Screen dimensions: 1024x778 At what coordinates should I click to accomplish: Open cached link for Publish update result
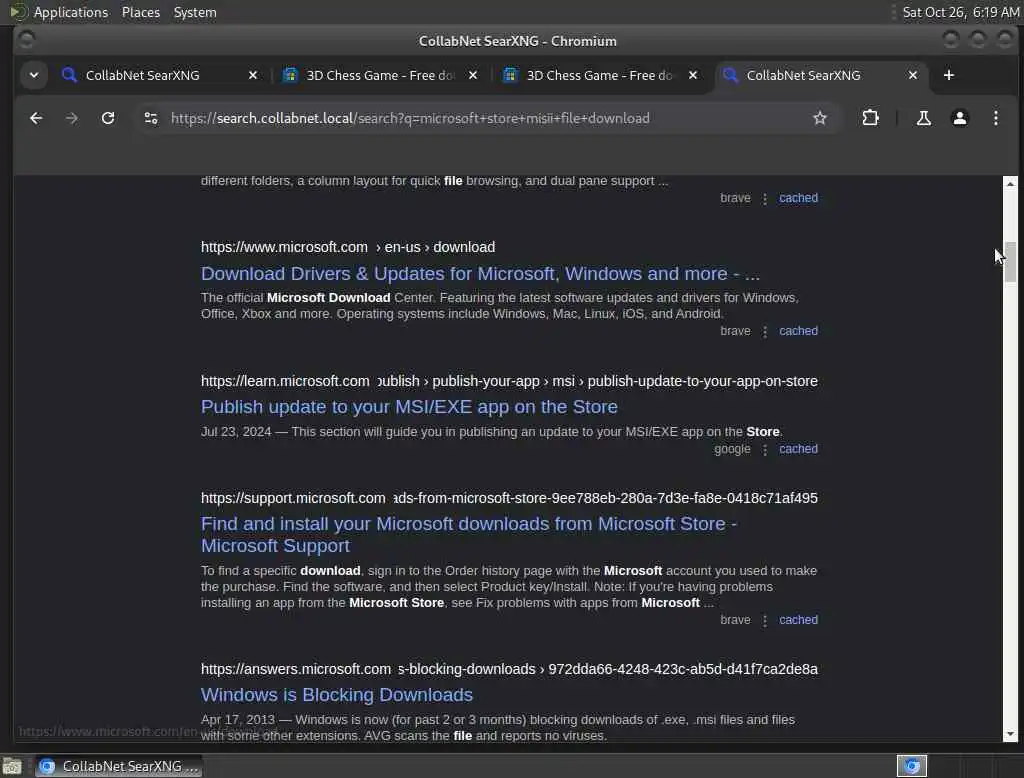(x=798, y=449)
